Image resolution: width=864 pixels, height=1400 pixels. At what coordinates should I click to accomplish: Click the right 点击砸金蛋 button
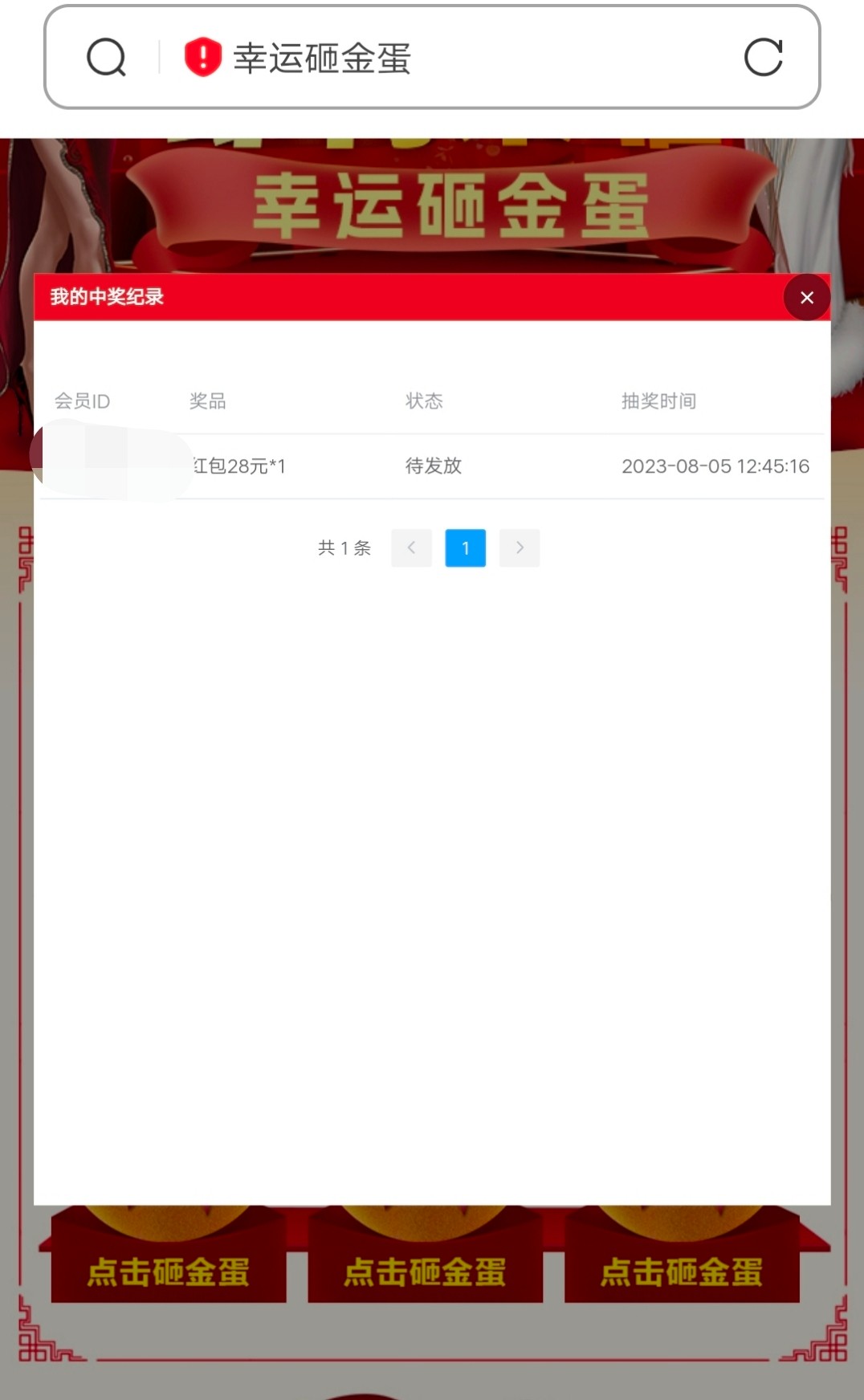click(682, 1272)
